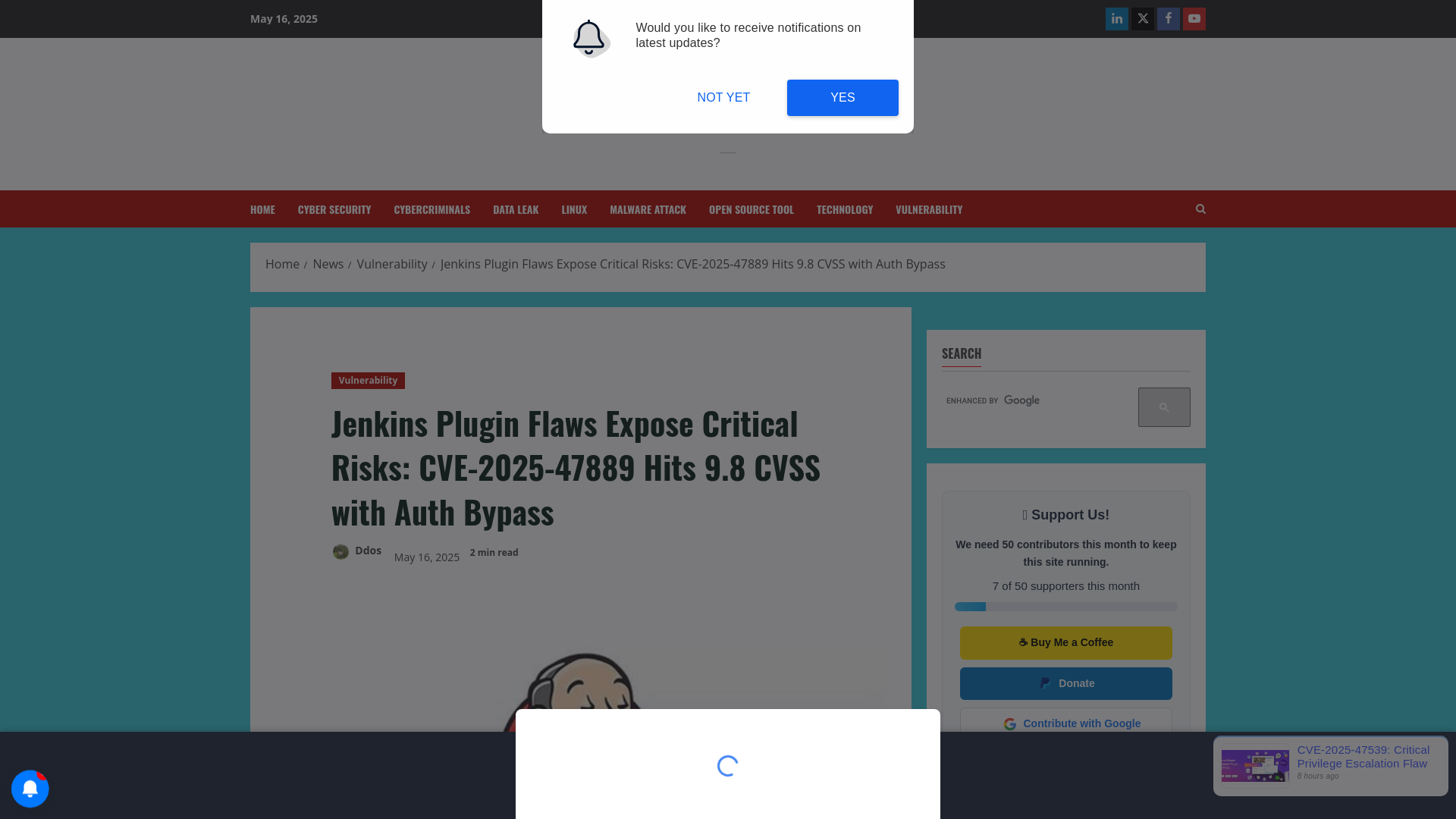Click the Ddos author avatar
This screenshot has width=1456, height=819.
[340, 551]
